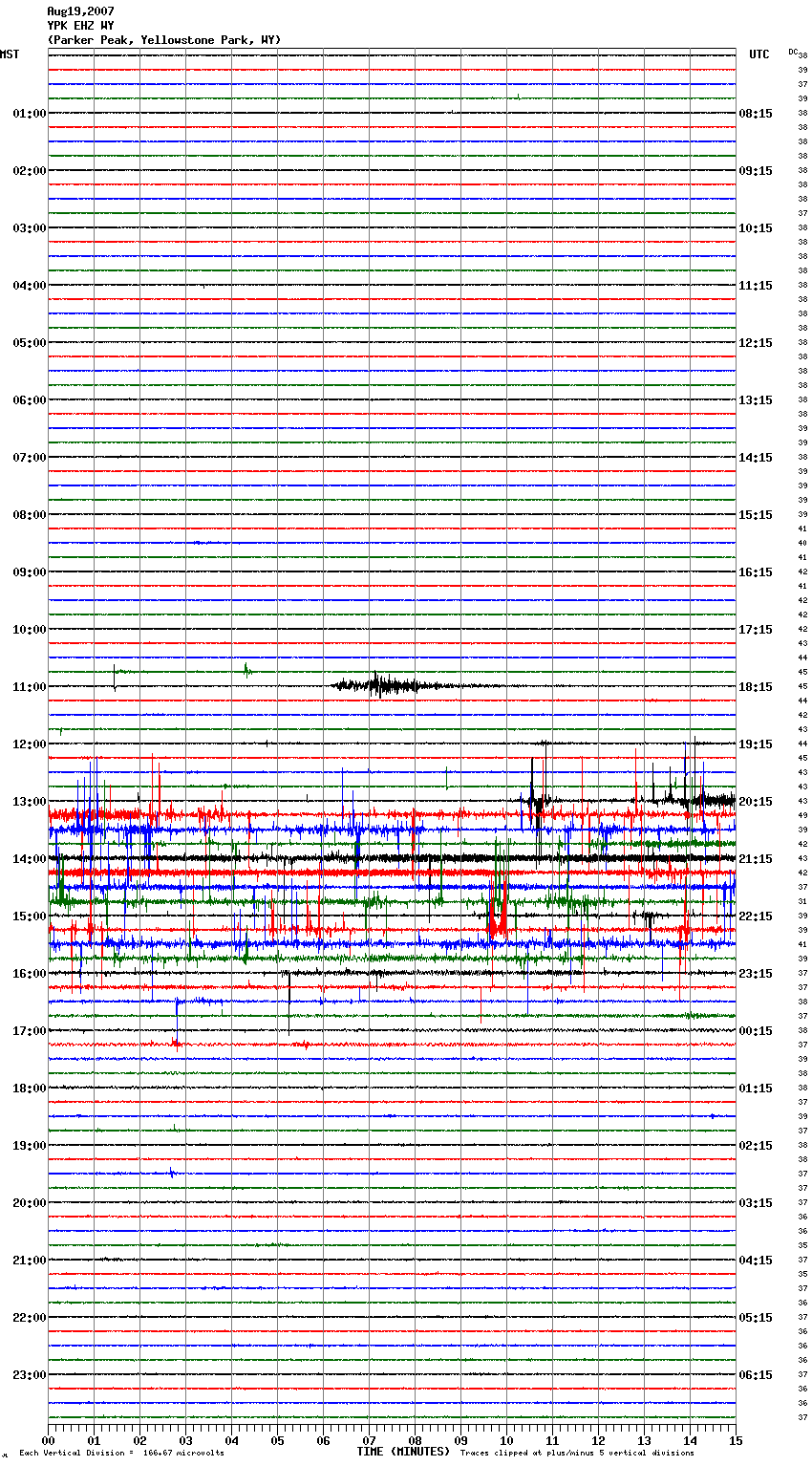
Task: Select the 02:00 MST time label
Action: tap(29, 171)
